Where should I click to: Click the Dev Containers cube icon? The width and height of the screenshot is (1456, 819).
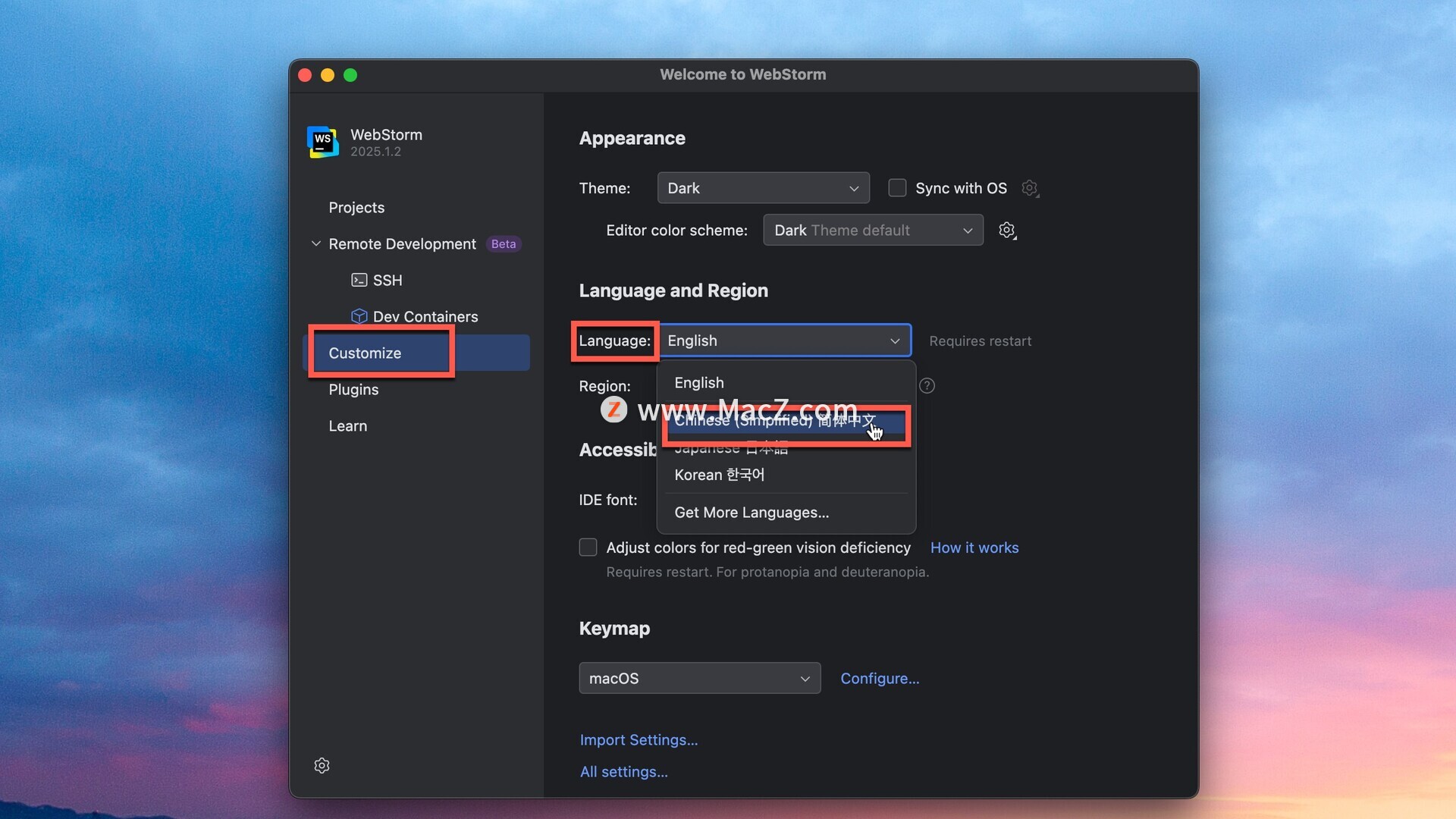pos(359,316)
